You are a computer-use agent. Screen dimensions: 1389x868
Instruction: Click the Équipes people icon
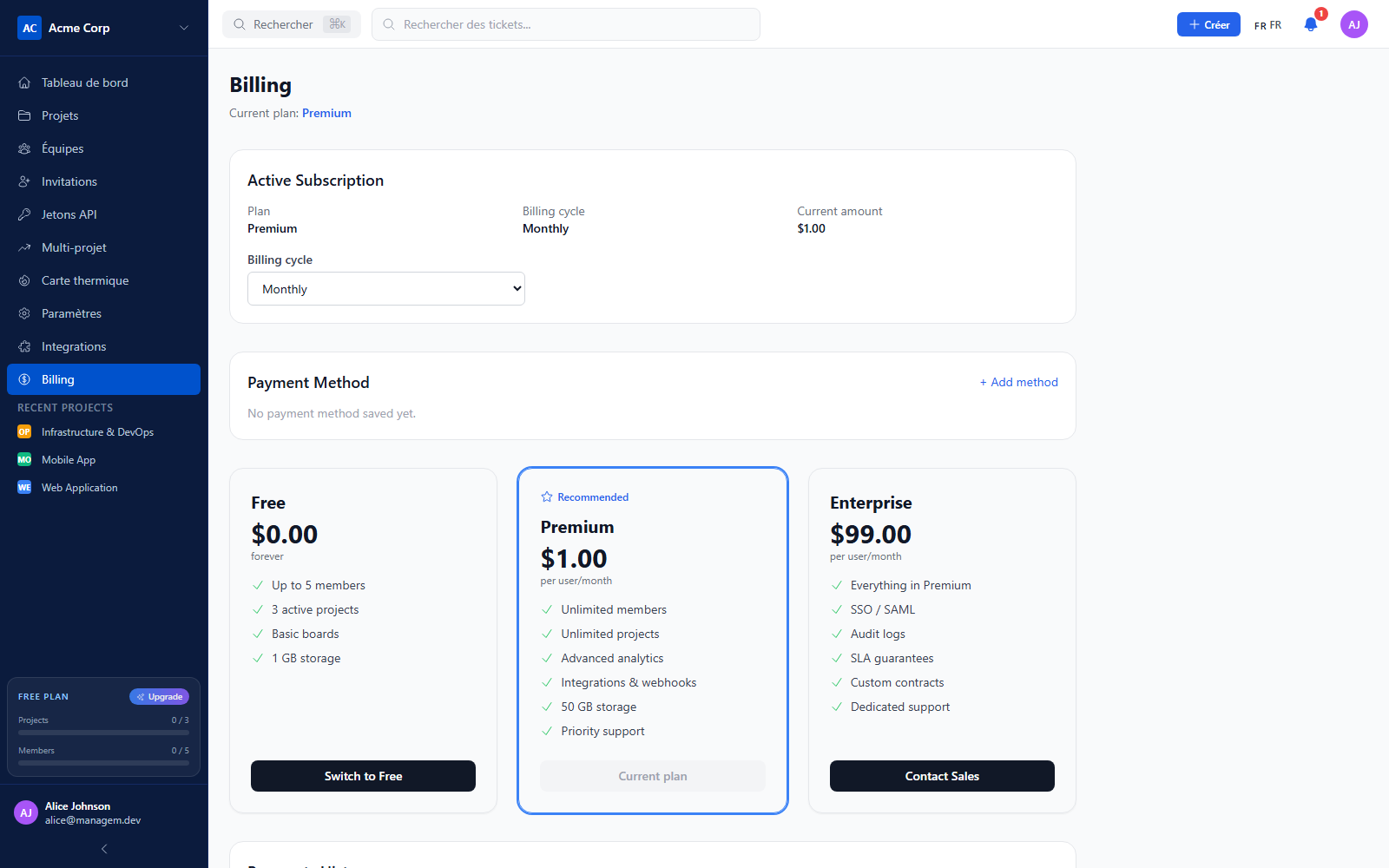(24, 148)
